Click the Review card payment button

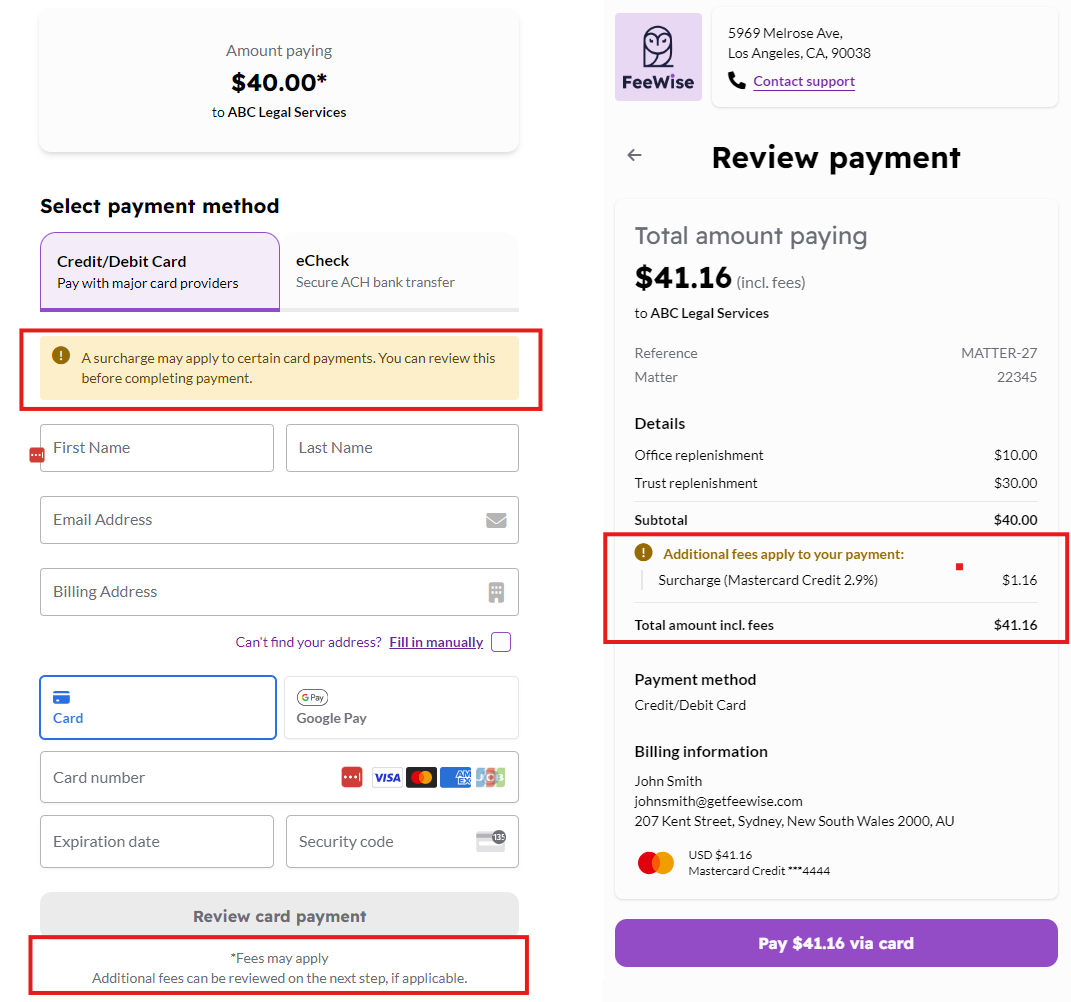(279, 916)
